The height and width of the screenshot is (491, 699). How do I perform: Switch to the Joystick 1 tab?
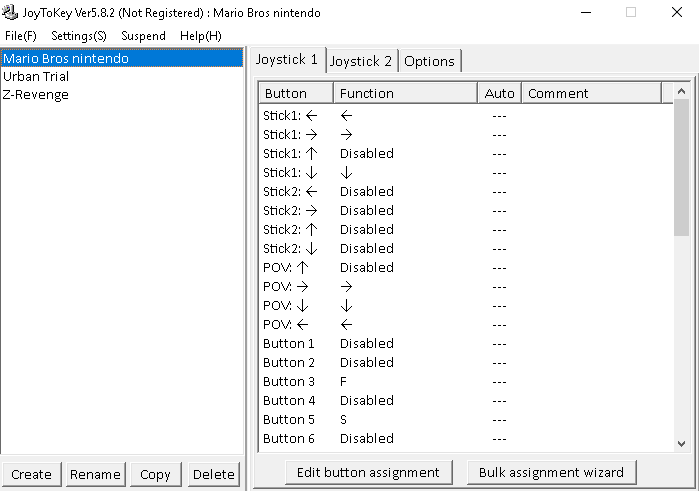pos(287,59)
